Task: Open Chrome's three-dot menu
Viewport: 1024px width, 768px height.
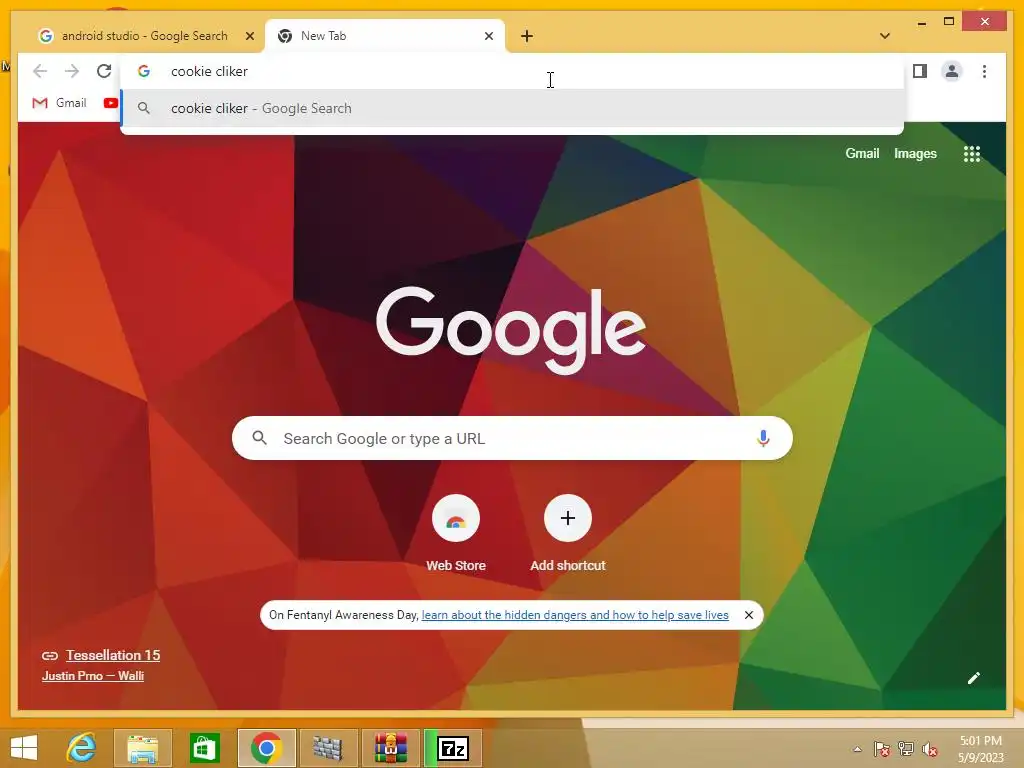Action: [x=984, y=71]
